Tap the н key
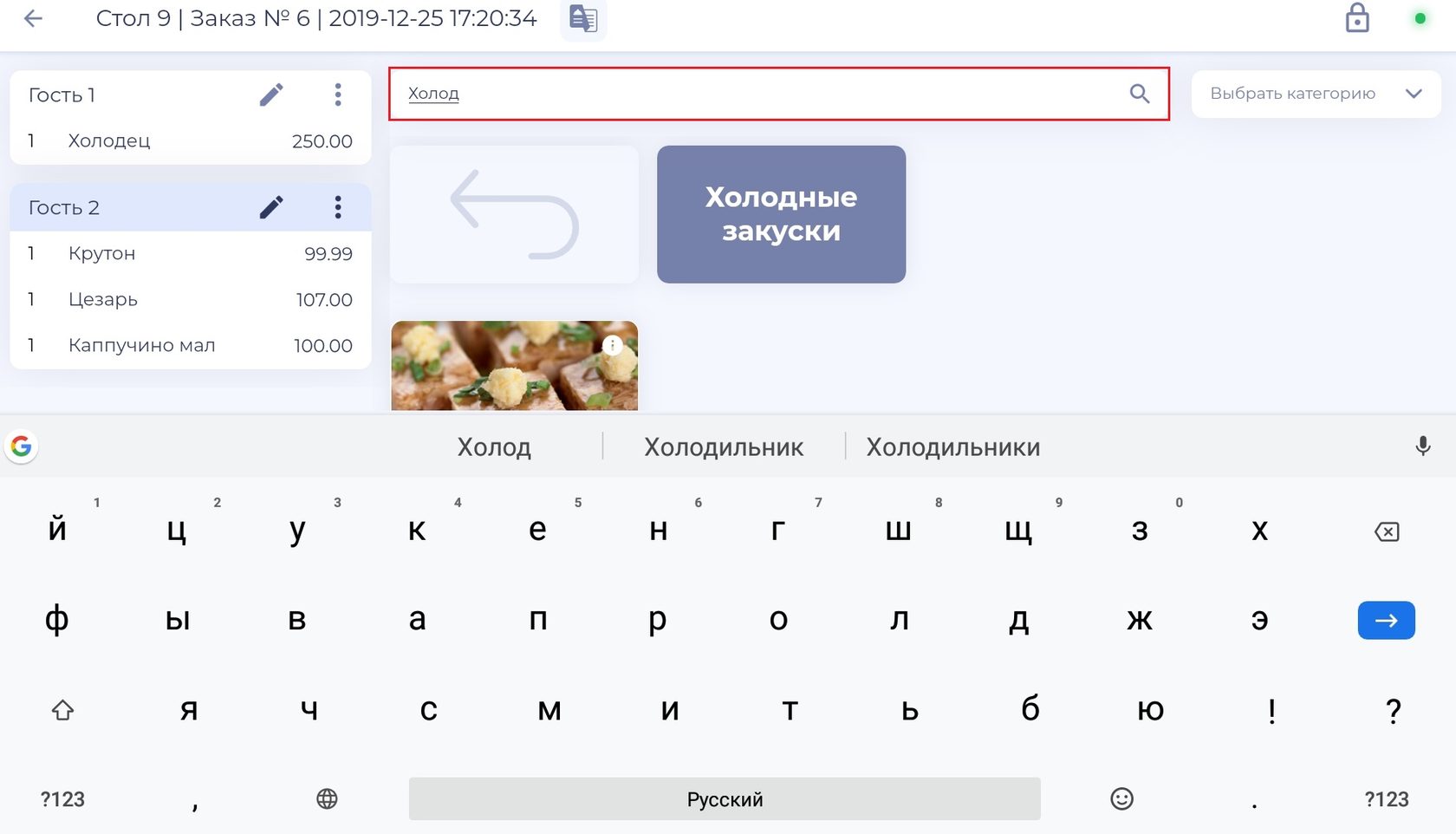This screenshot has height=834, width=1456. [658, 529]
